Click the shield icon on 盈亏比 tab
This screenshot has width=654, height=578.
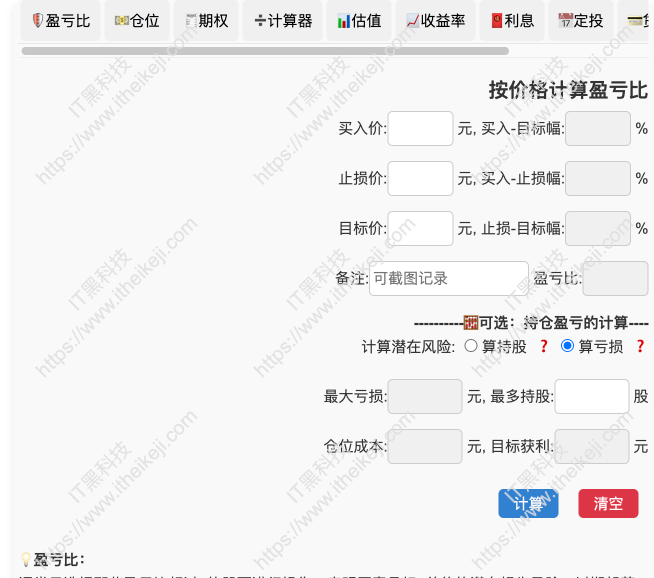tap(38, 20)
